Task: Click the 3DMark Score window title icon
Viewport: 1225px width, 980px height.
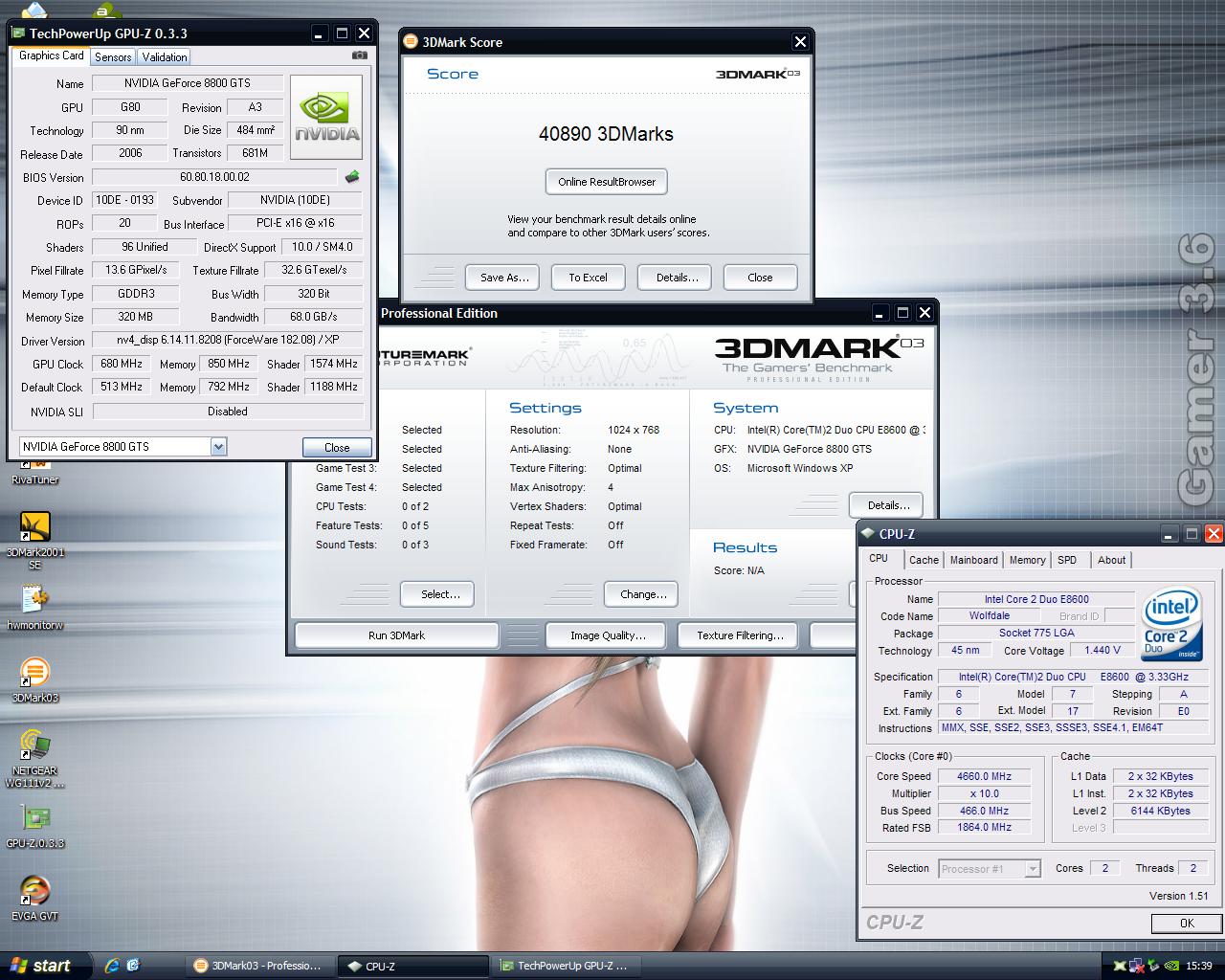Action: click(411, 41)
